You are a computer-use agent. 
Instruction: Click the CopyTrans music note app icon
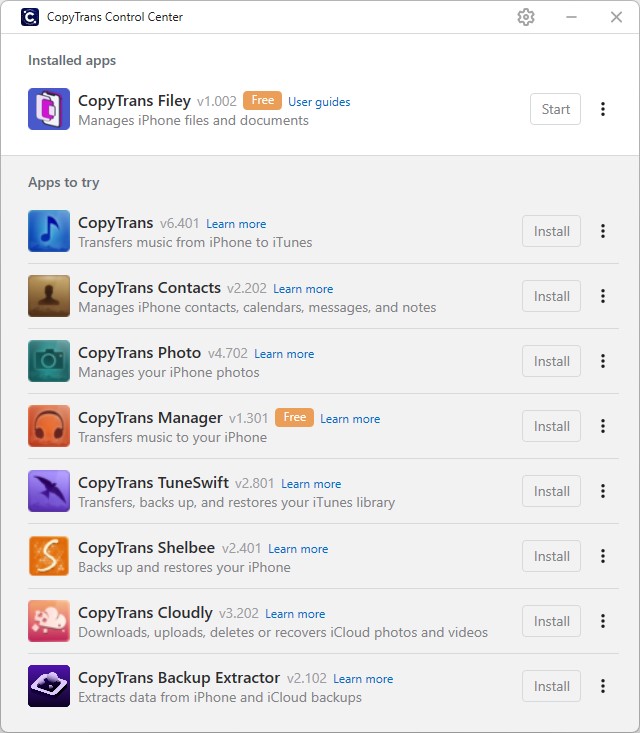(x=49, y=231)
